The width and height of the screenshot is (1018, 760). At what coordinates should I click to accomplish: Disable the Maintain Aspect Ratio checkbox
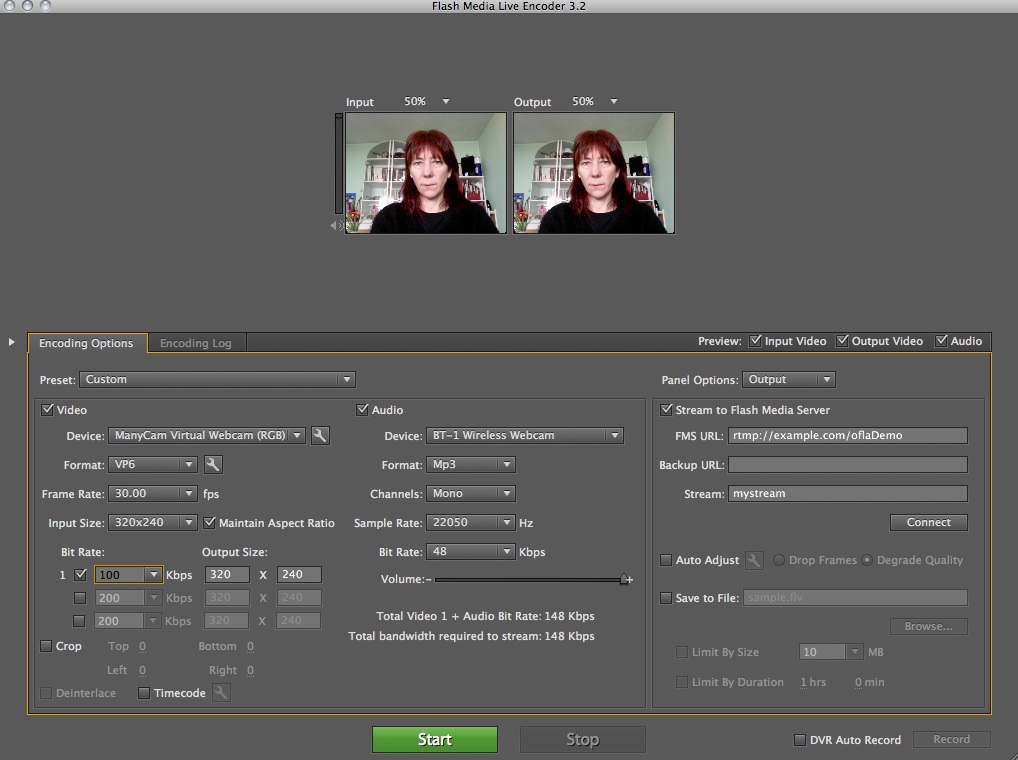point(210,523)
